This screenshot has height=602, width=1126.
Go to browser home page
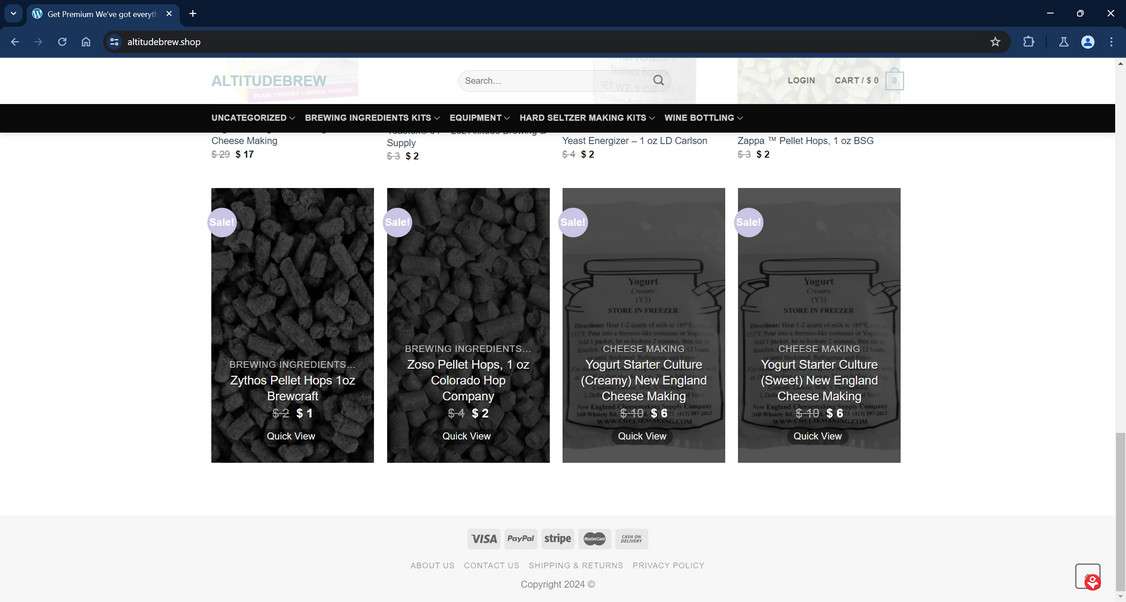click(86, 42)
